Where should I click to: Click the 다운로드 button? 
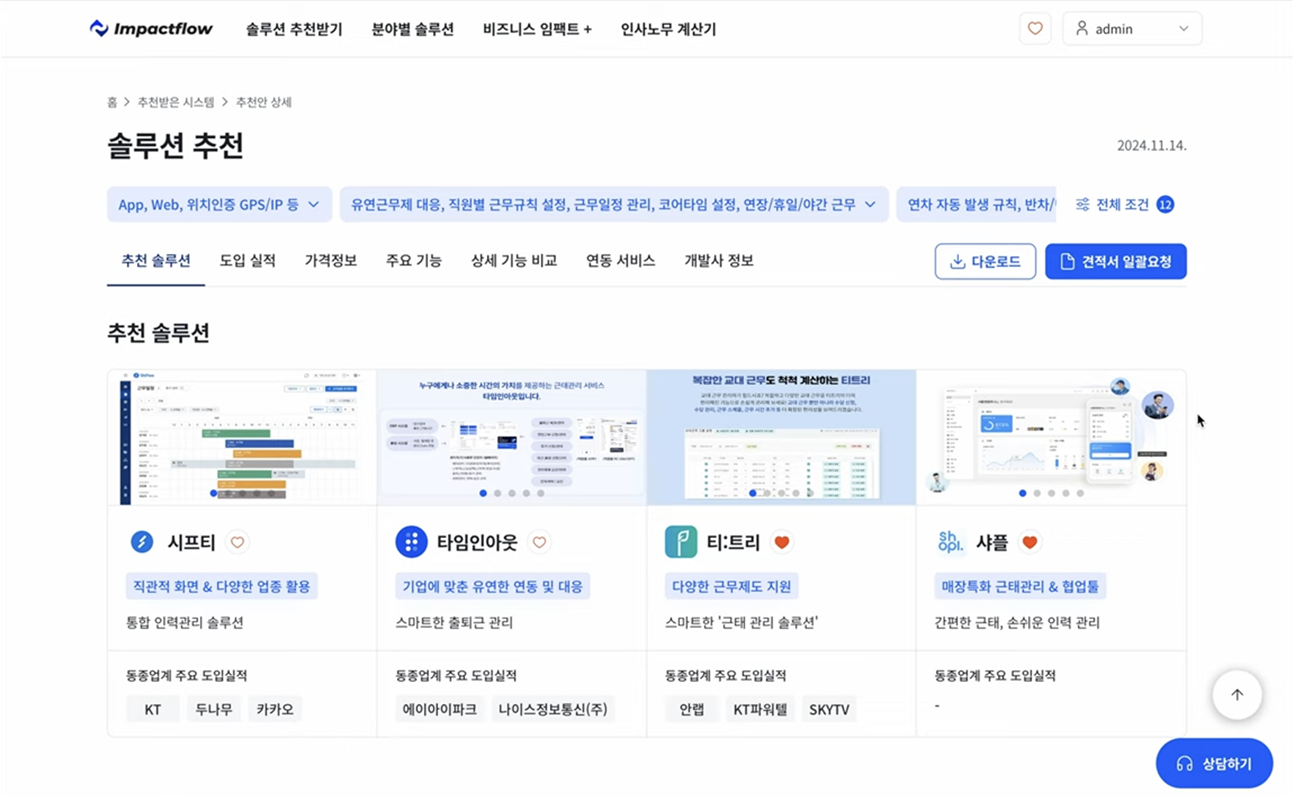coord(985,261)
